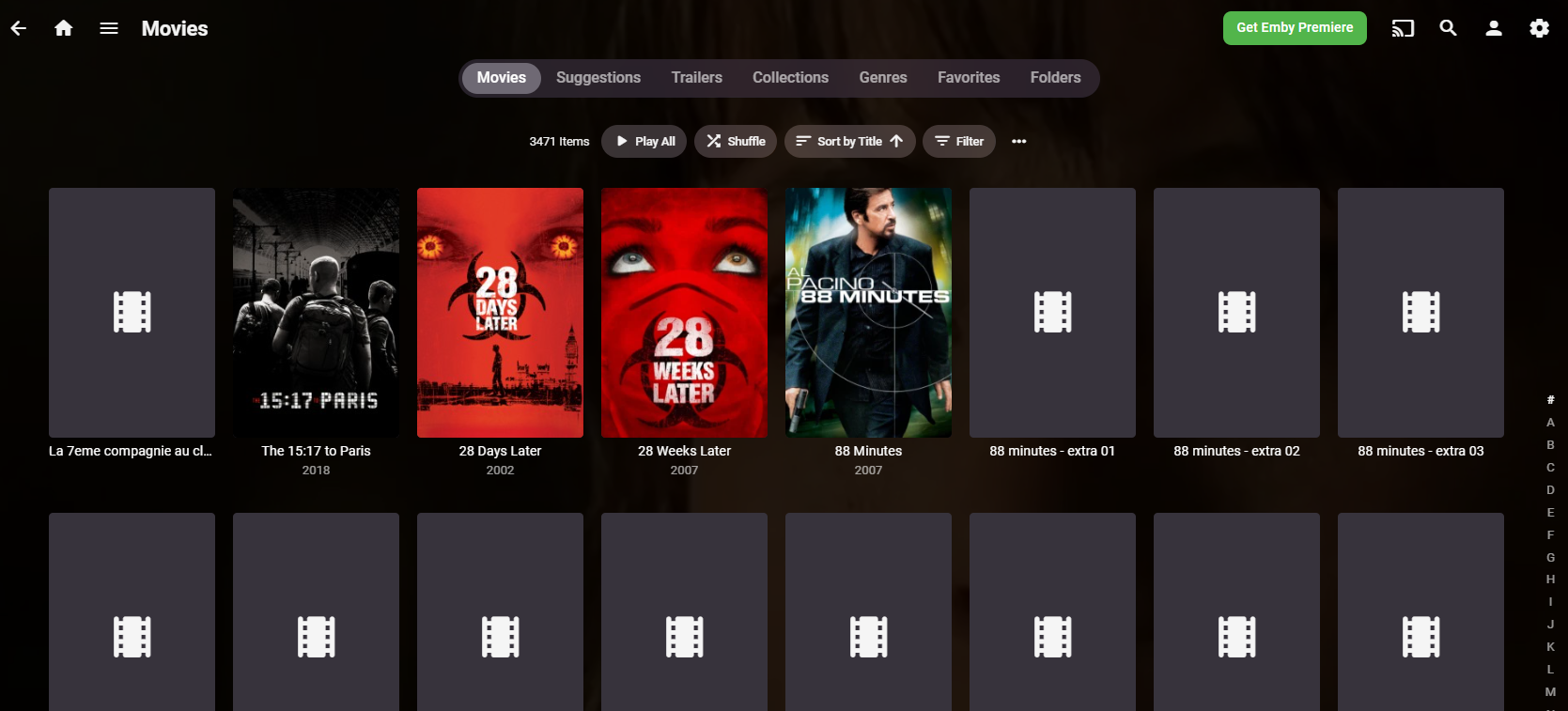Go back using the back arrow

(19, 28)
